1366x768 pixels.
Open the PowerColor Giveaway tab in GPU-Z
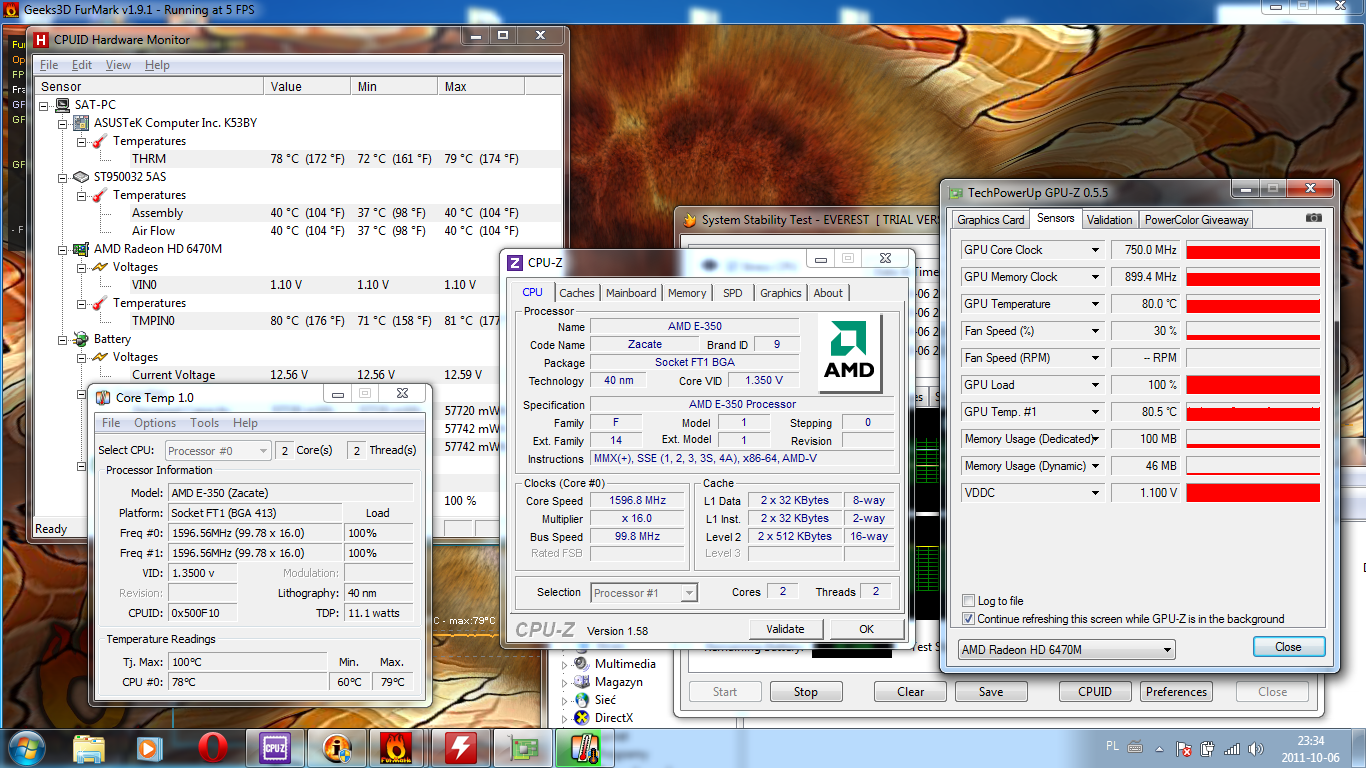point(1196,220)
